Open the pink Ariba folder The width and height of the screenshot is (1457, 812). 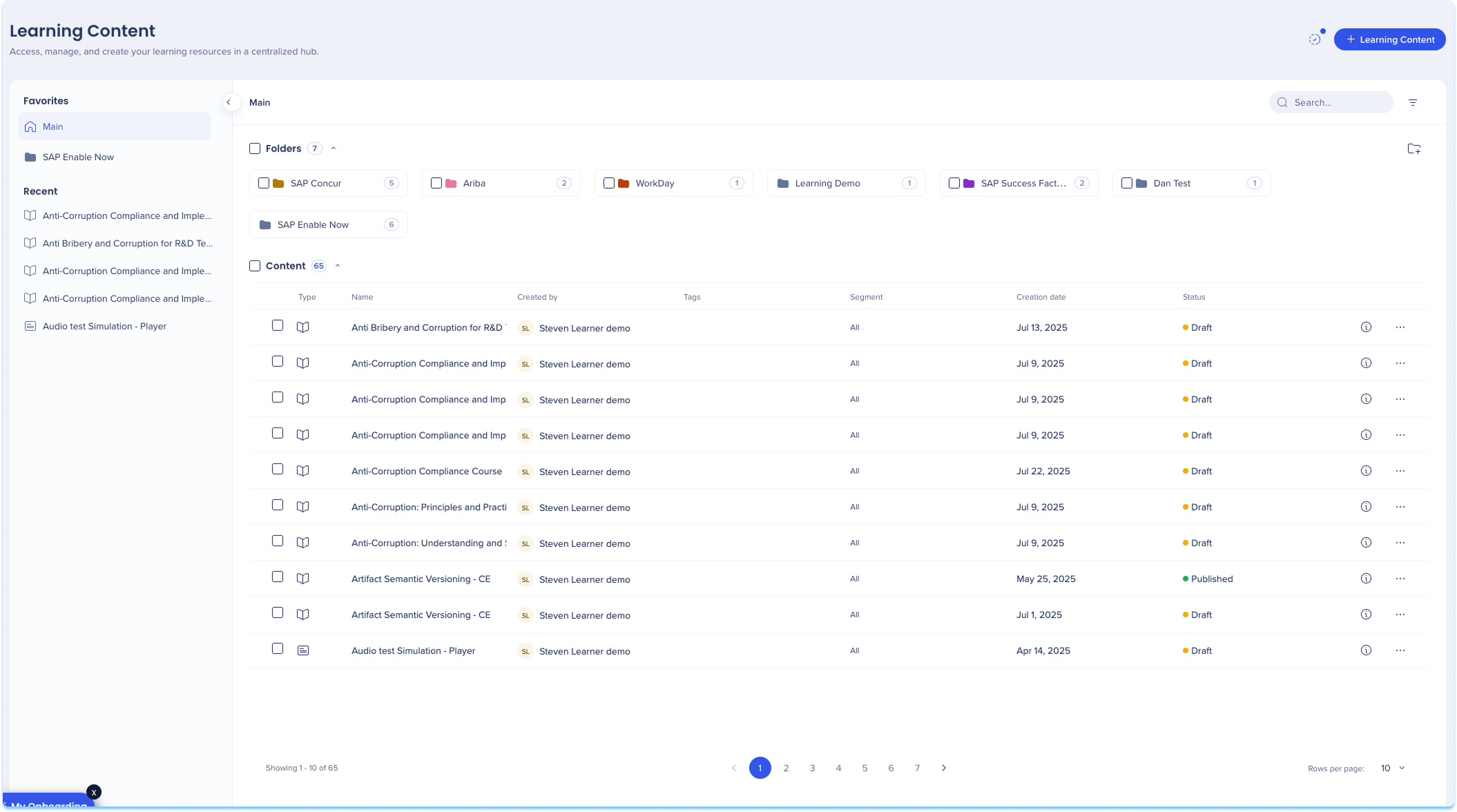[474, 183]
